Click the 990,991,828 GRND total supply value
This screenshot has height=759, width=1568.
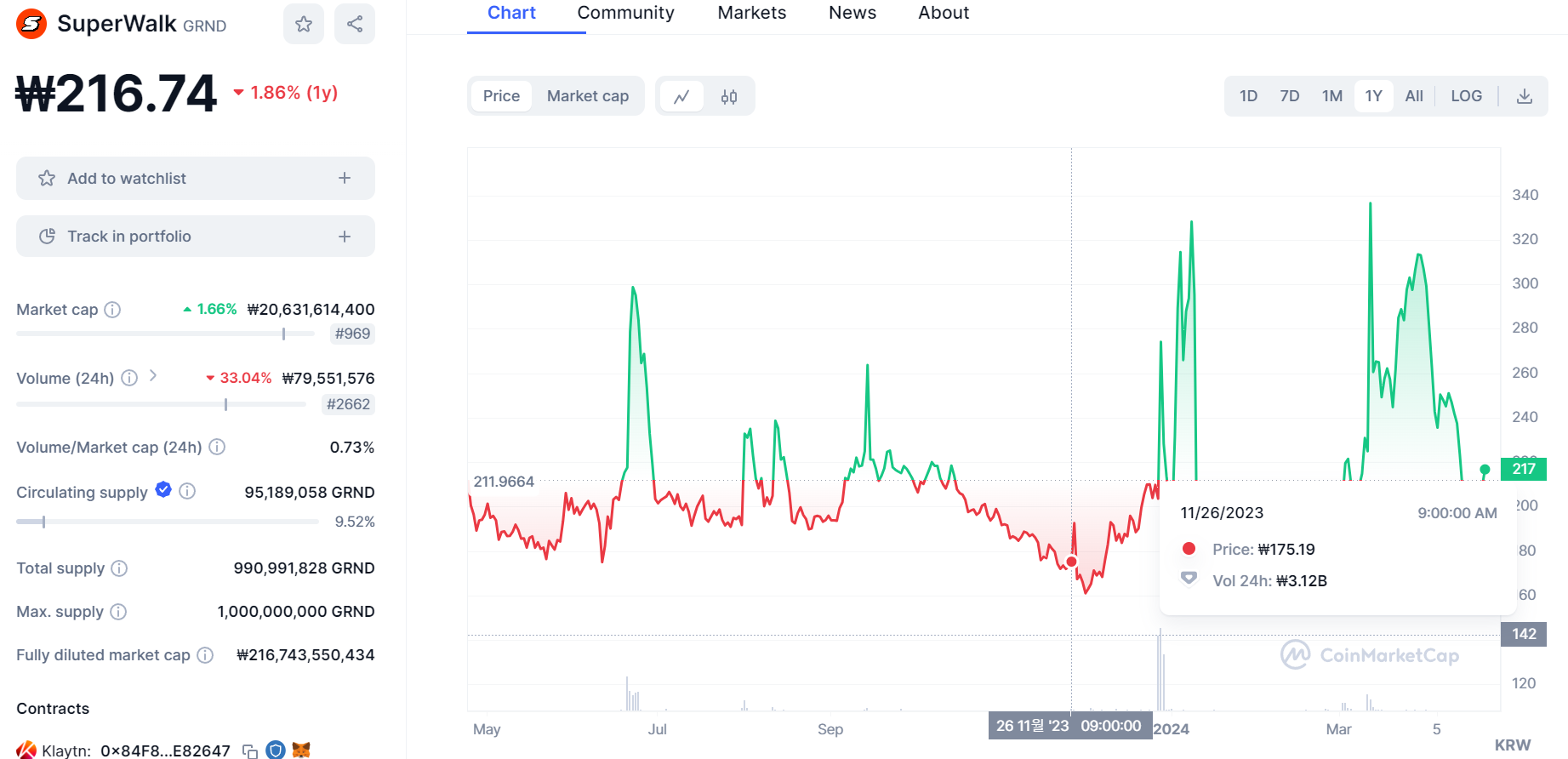pyautogui.click(x=304, y=568)
